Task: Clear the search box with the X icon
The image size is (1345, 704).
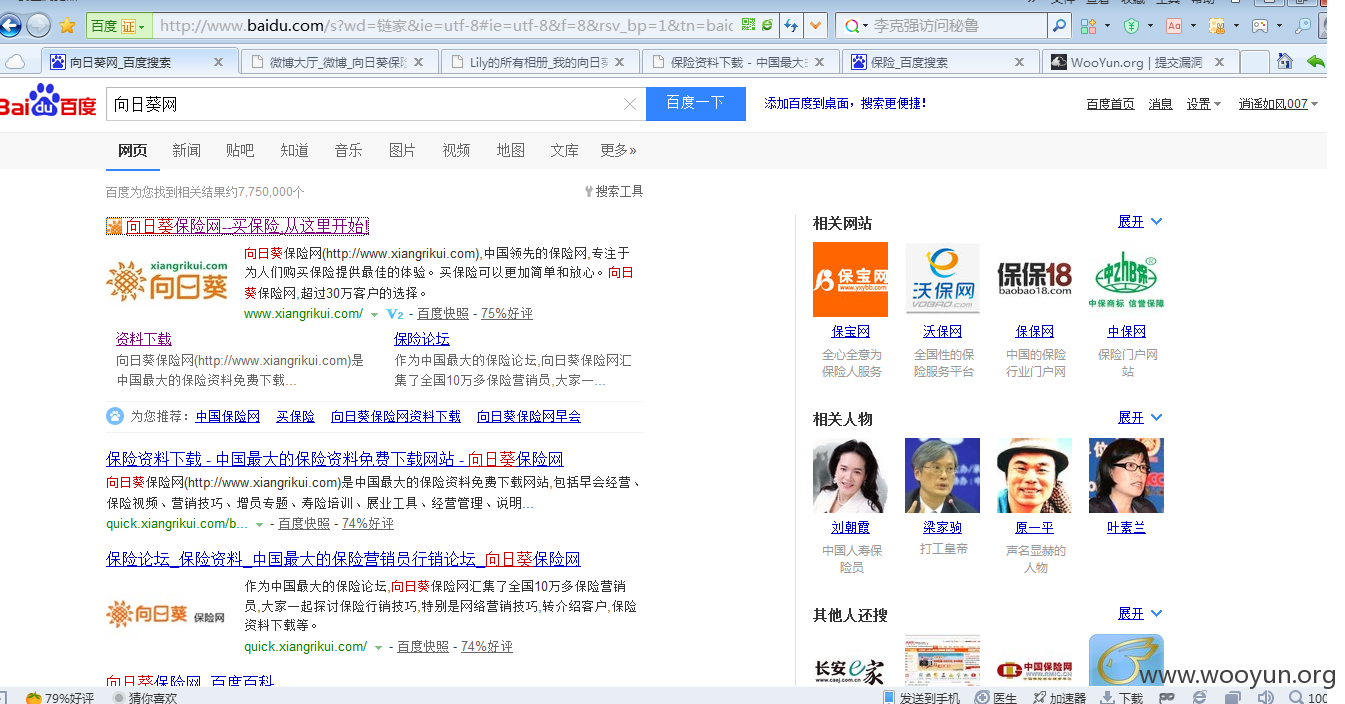Action: (x=630, y=104)
